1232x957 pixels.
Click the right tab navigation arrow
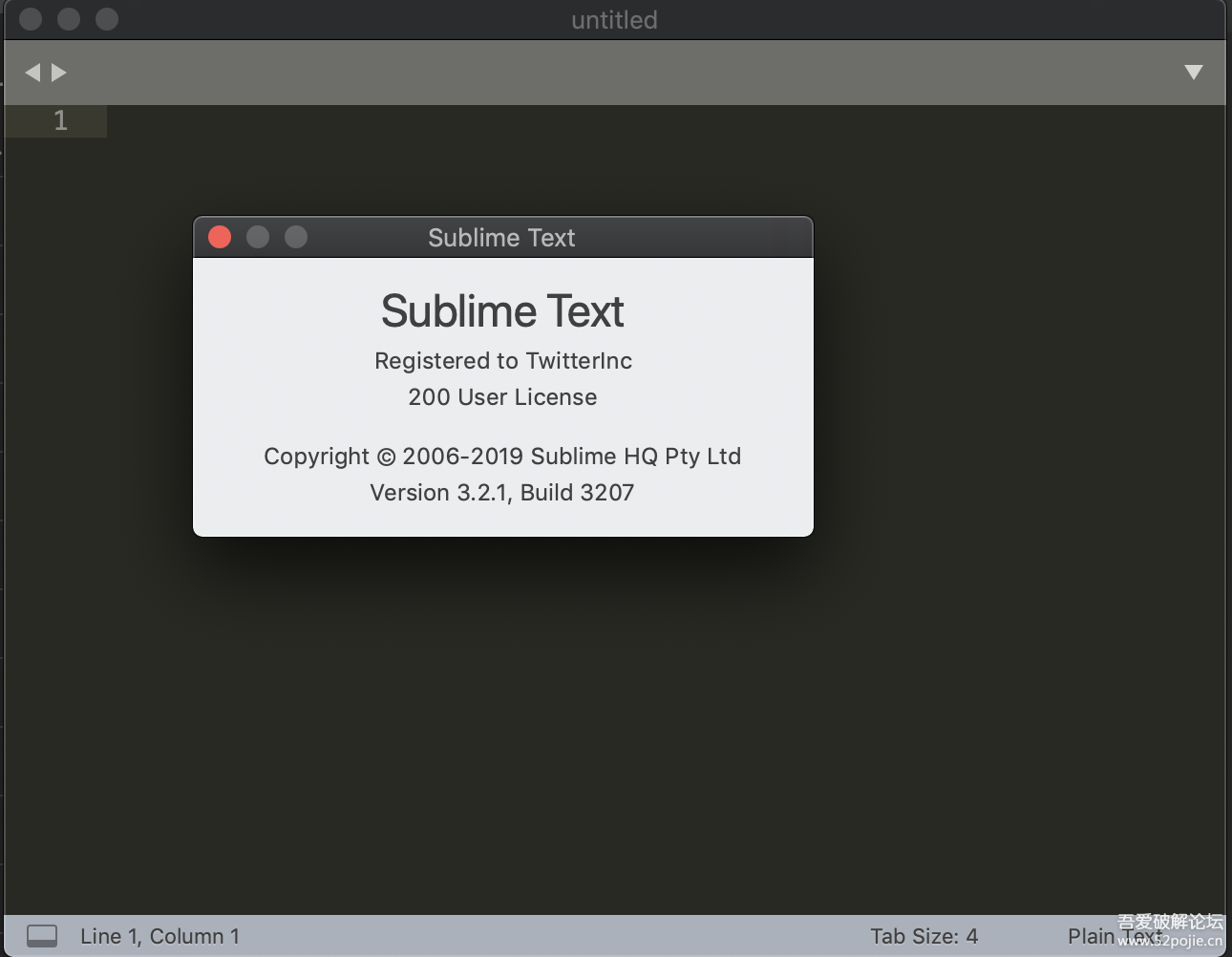tap(59, 73)
